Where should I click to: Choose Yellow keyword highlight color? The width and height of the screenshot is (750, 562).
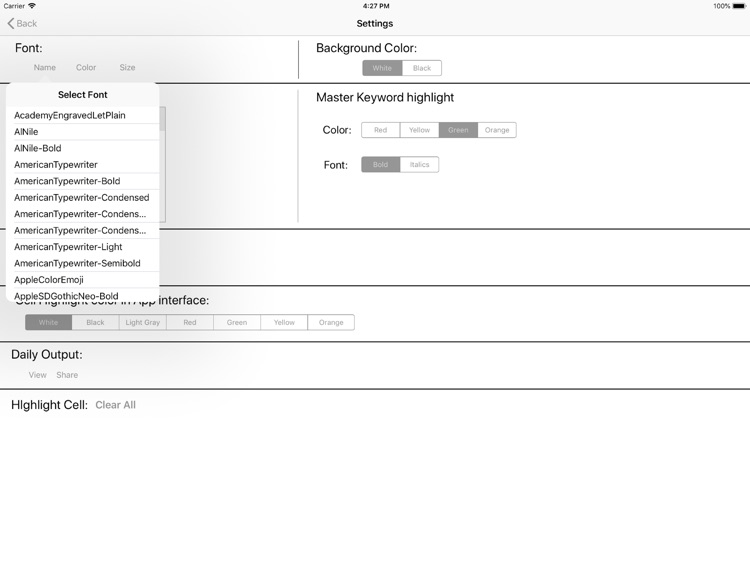click(419, 130)
